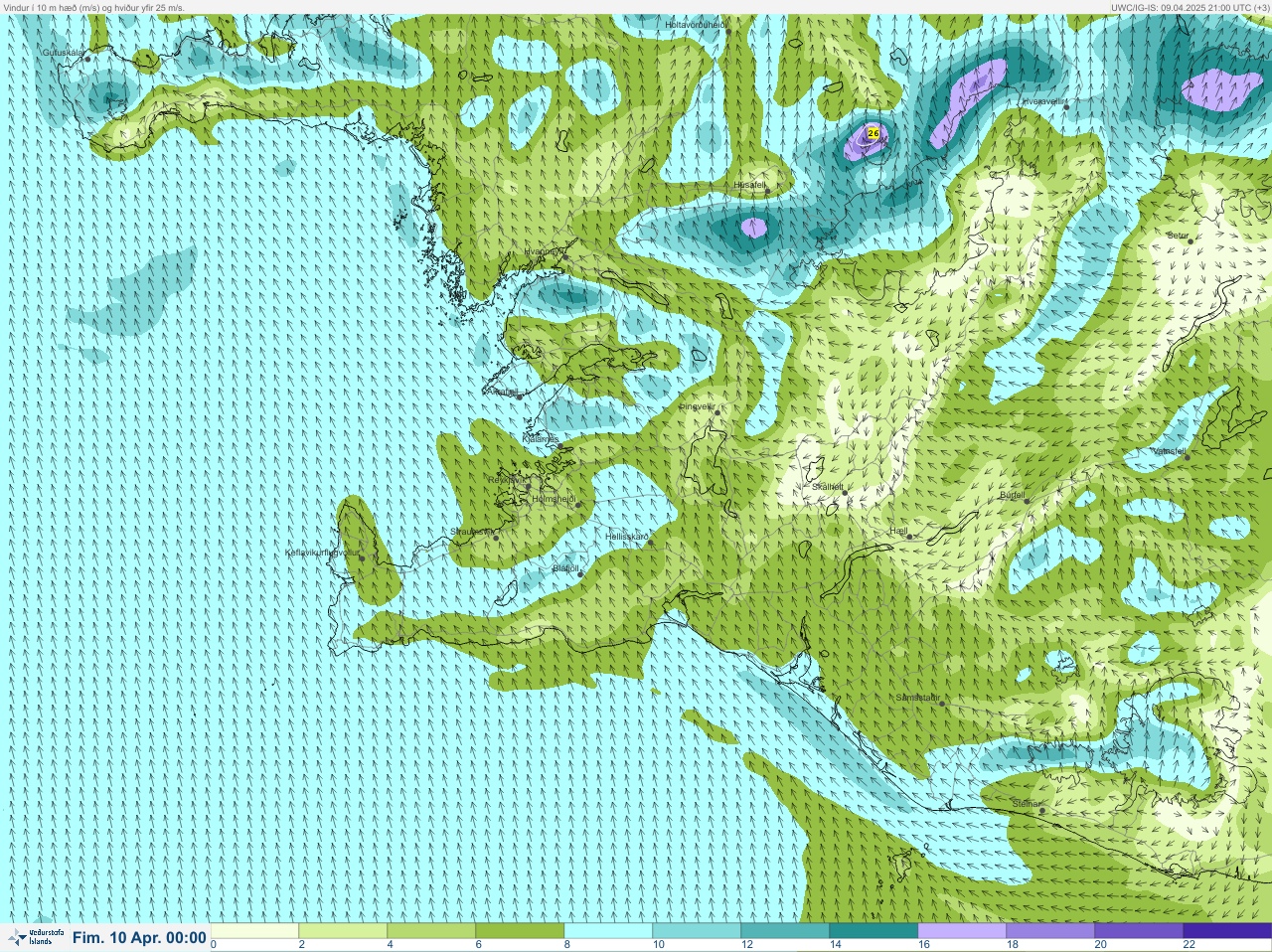Click the 12–14 m/s teal legend swatch
The height and width of the screenshot is (952, 1272).
tap(785, 931)
